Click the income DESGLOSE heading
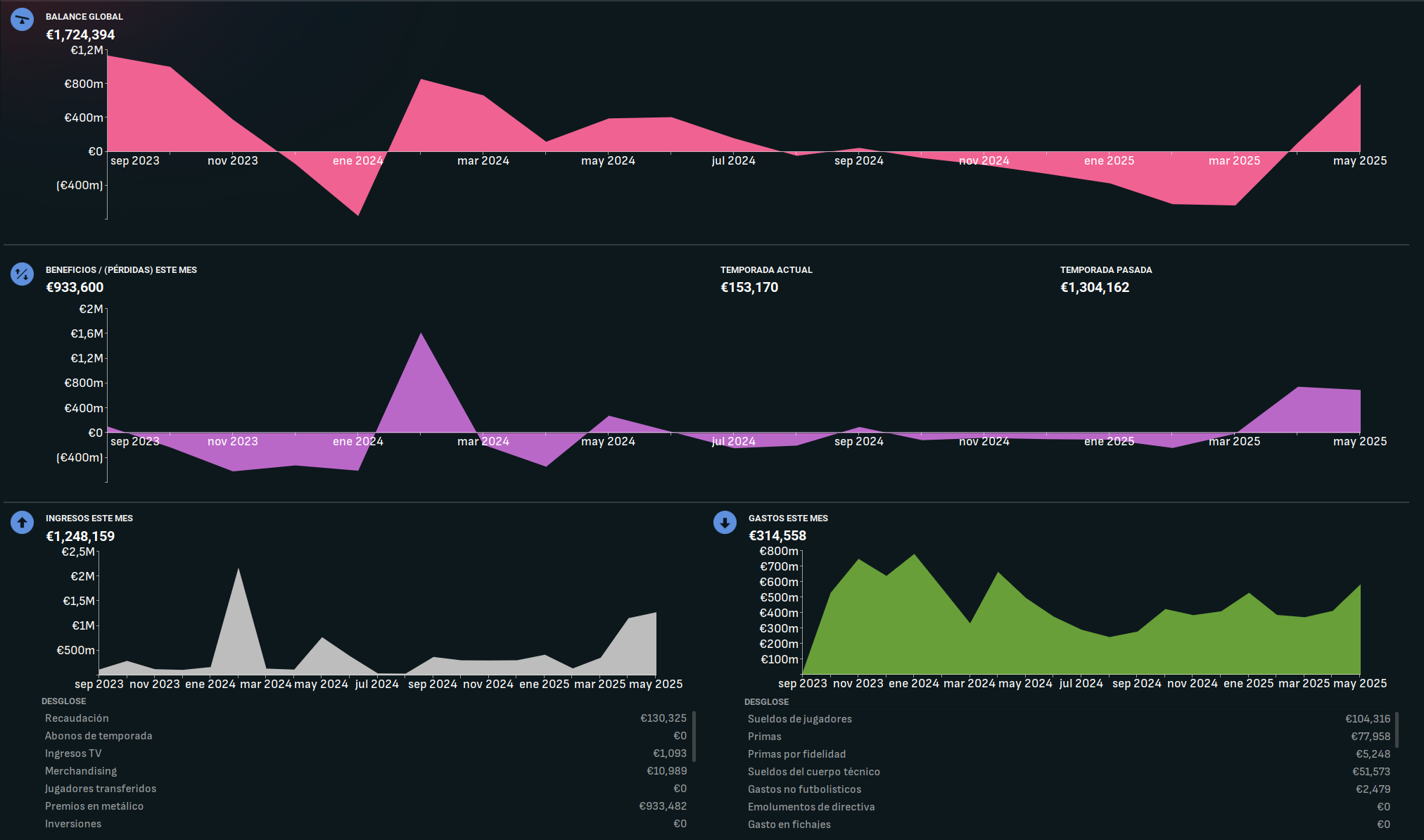 [63, 701]
